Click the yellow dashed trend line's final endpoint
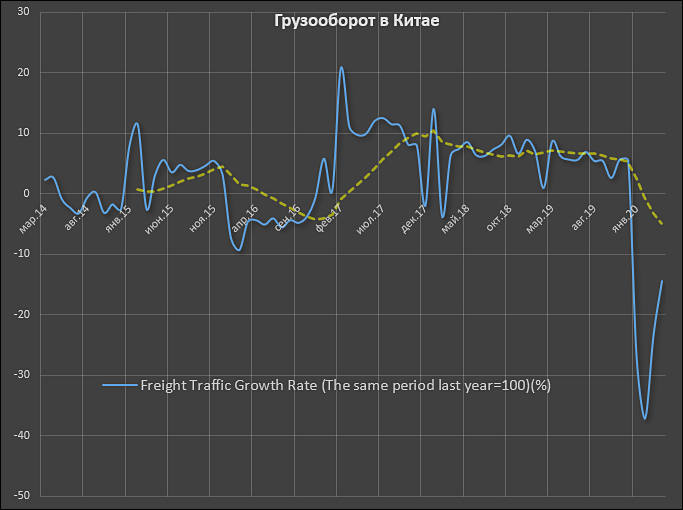The height and width of the screenshot is (510, 683). click(662, 224)
